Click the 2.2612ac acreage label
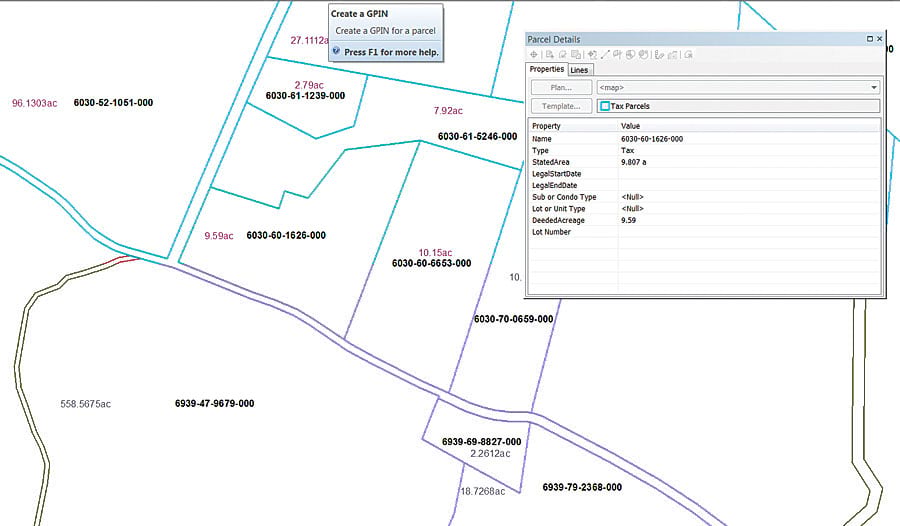Image resolution: width=900 pixels, height=526 pixels. click(x=490, y=454)
